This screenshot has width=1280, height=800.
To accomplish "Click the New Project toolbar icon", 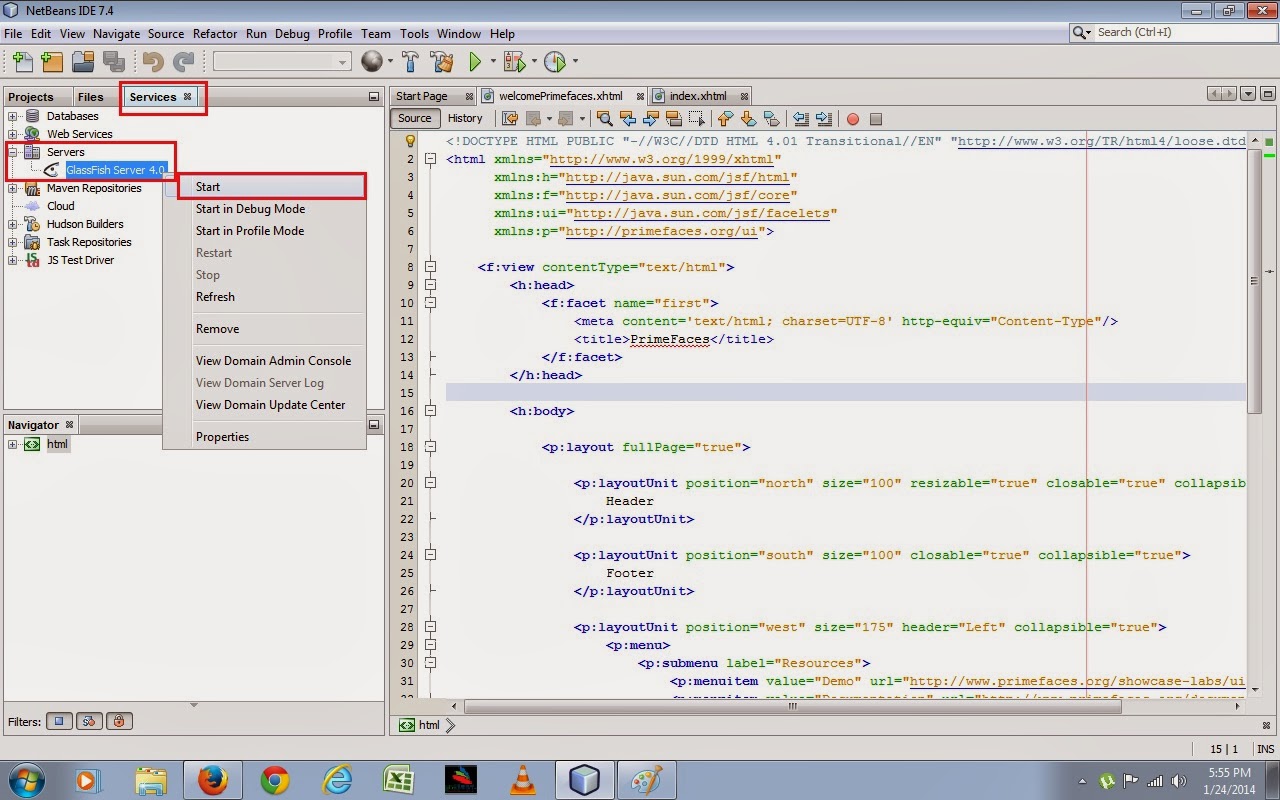I will 51,62.
